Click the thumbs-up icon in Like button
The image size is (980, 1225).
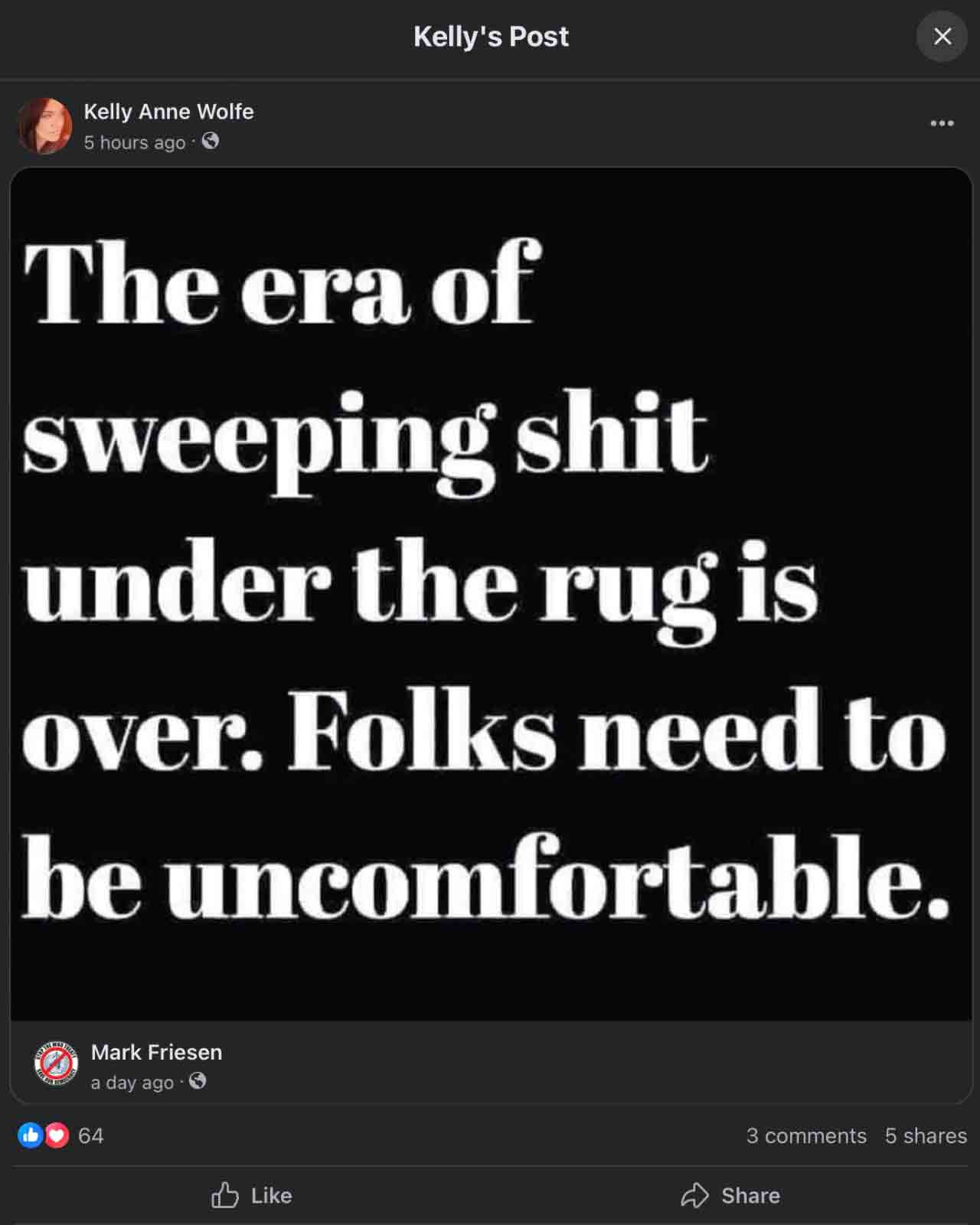click(x=225, y=1194)
